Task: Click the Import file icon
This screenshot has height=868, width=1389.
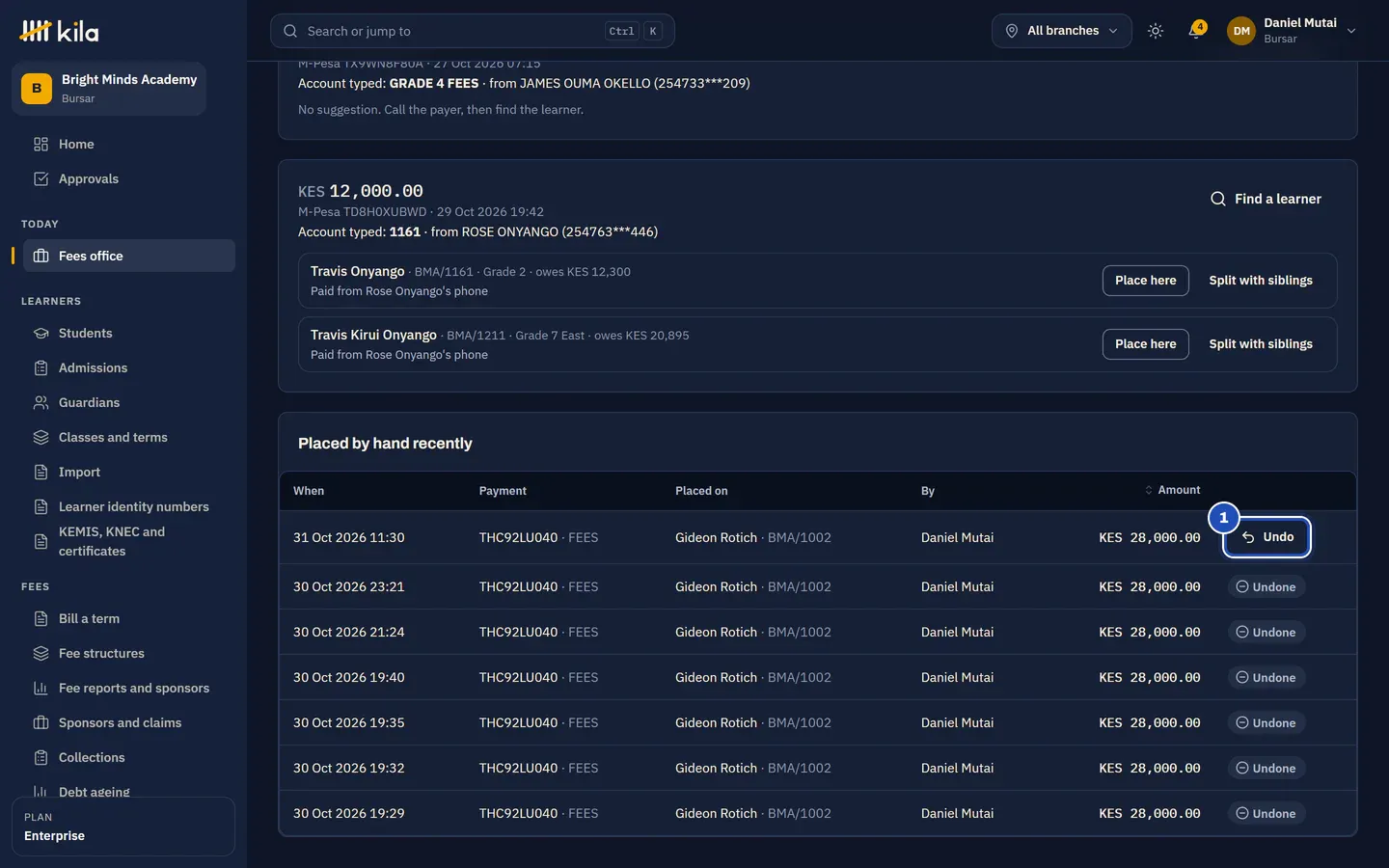Action: [x=41, y=472]
